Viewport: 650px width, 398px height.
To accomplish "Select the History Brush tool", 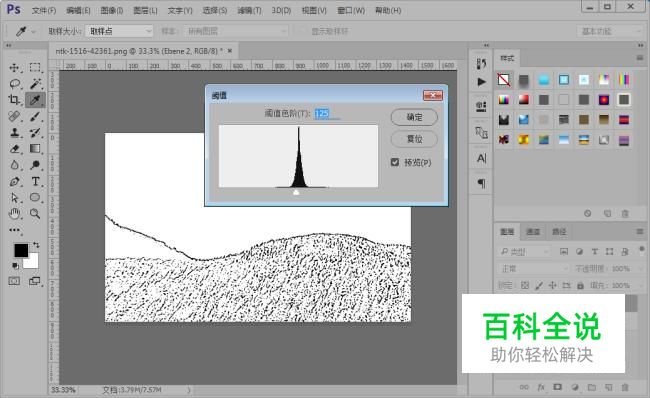I will [35, 133].
